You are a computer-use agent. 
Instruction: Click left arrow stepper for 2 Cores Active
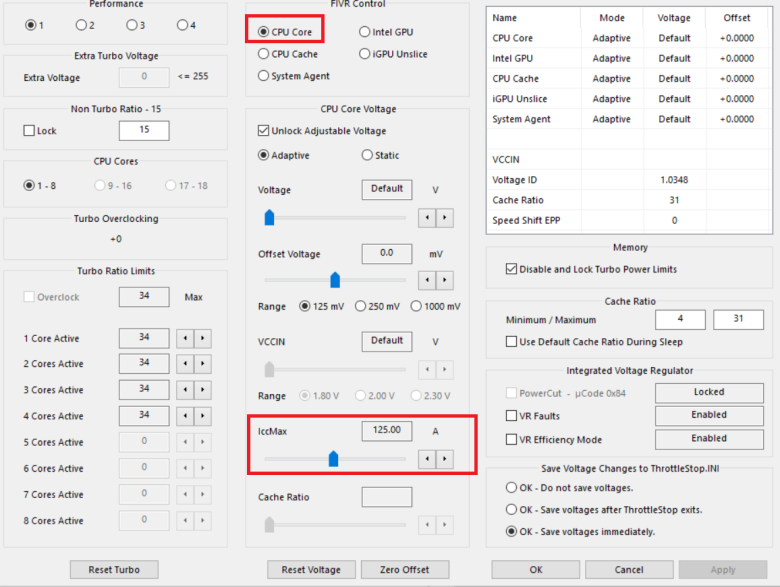(185, 364)
